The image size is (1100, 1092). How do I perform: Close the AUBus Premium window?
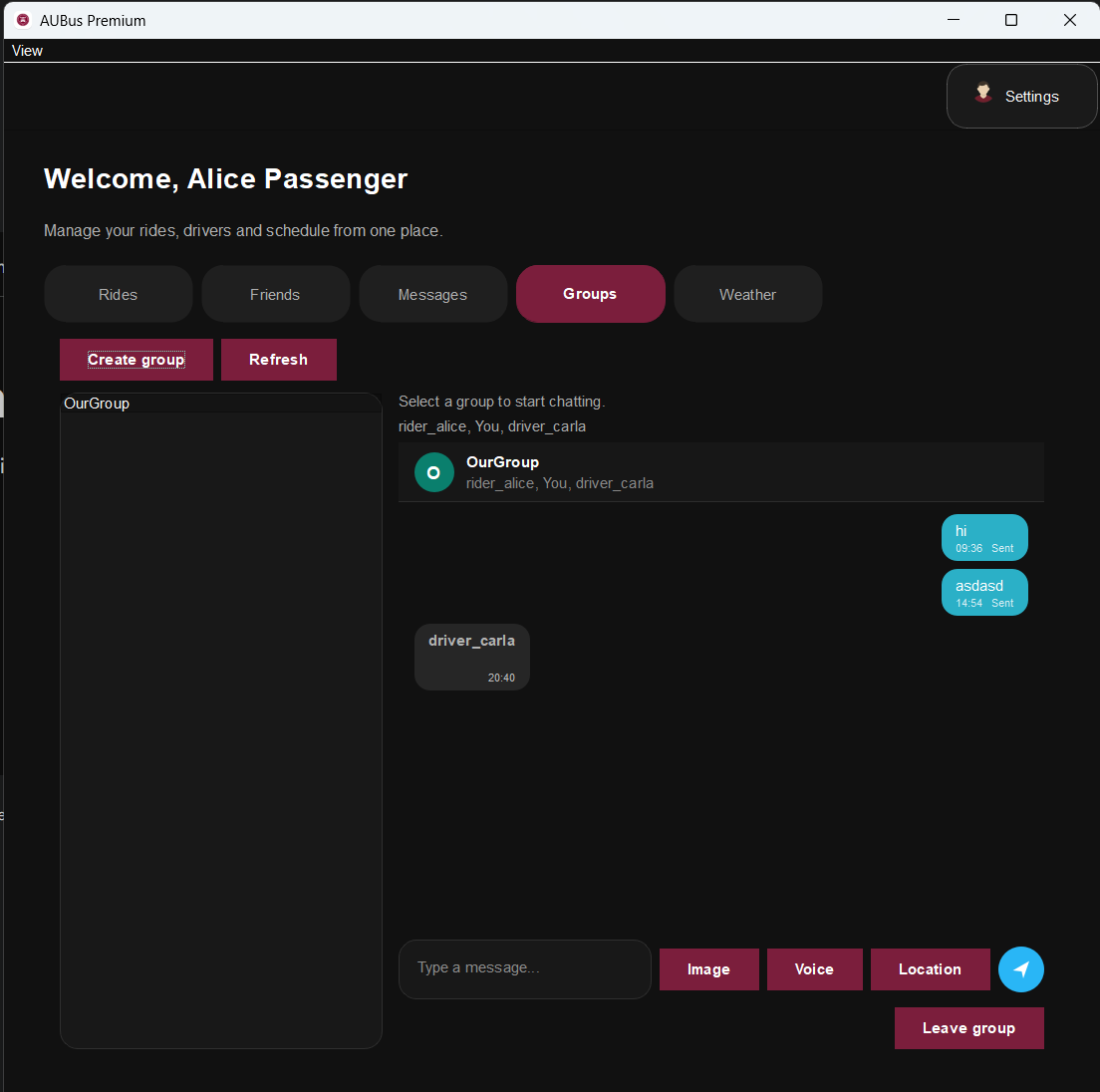pos(1069,20)
